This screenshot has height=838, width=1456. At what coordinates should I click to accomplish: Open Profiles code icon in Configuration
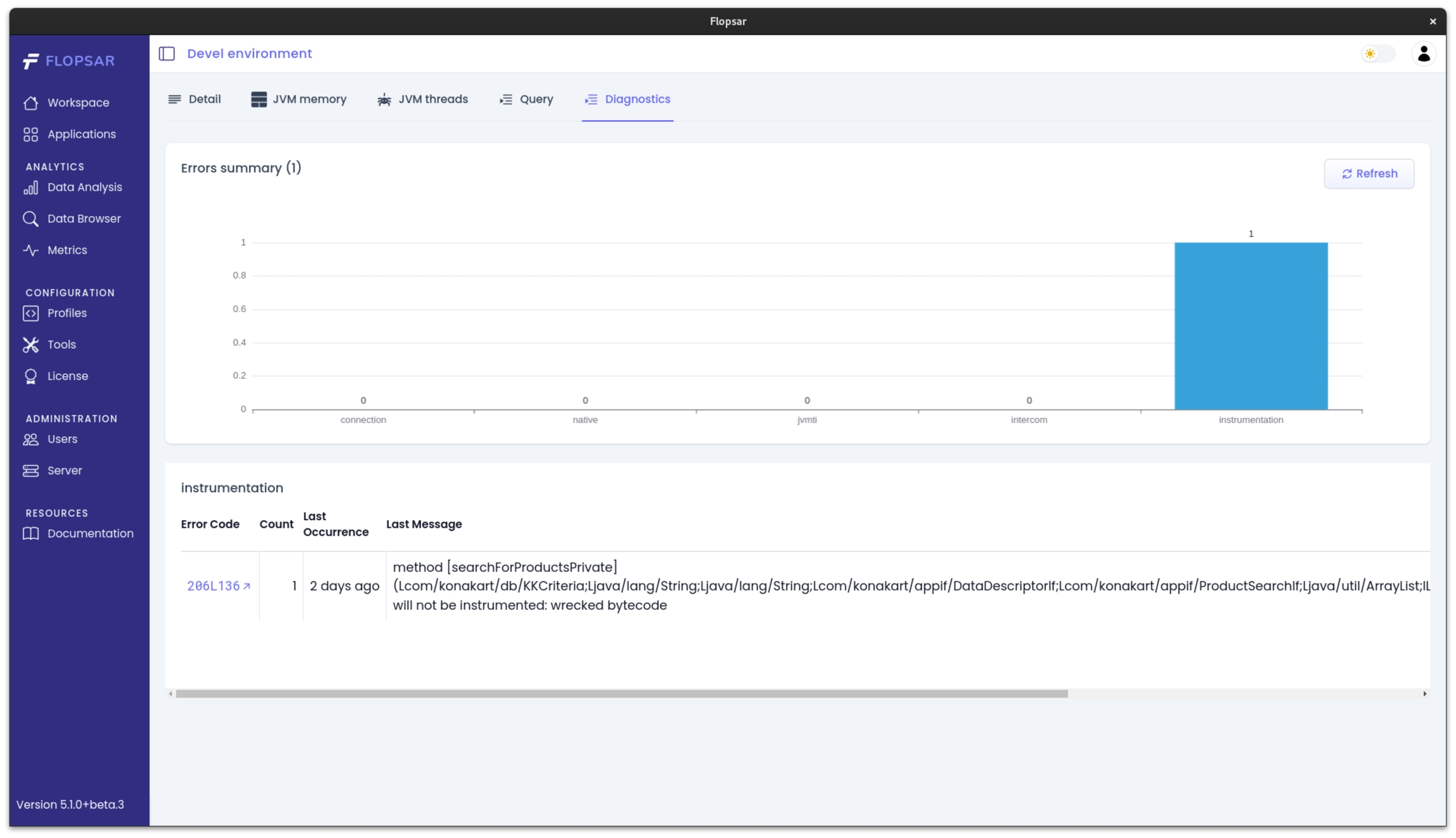click(30, 313)
